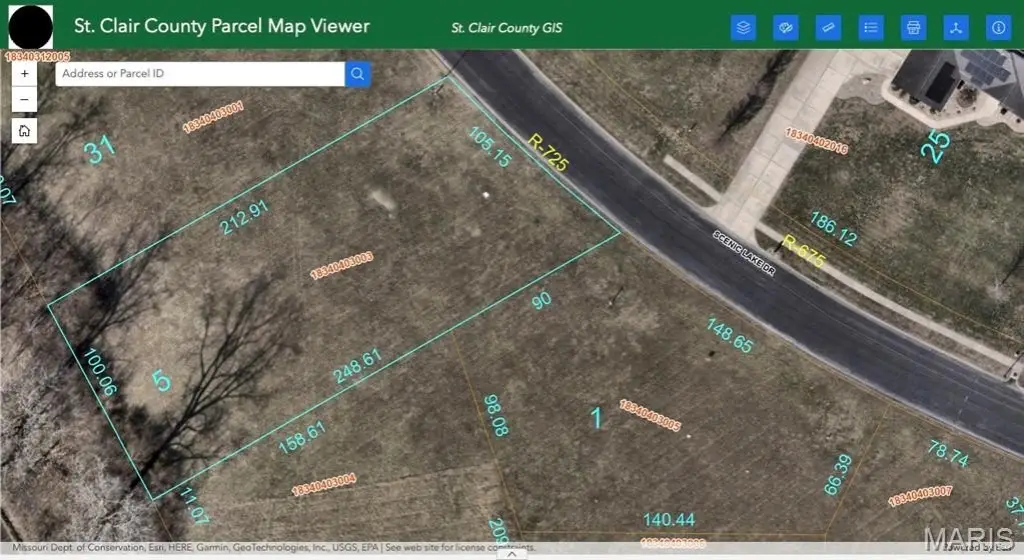This screenshot has width=1024, height=560.
Task: Open the Legend list panel
Action: coord(871,27)
